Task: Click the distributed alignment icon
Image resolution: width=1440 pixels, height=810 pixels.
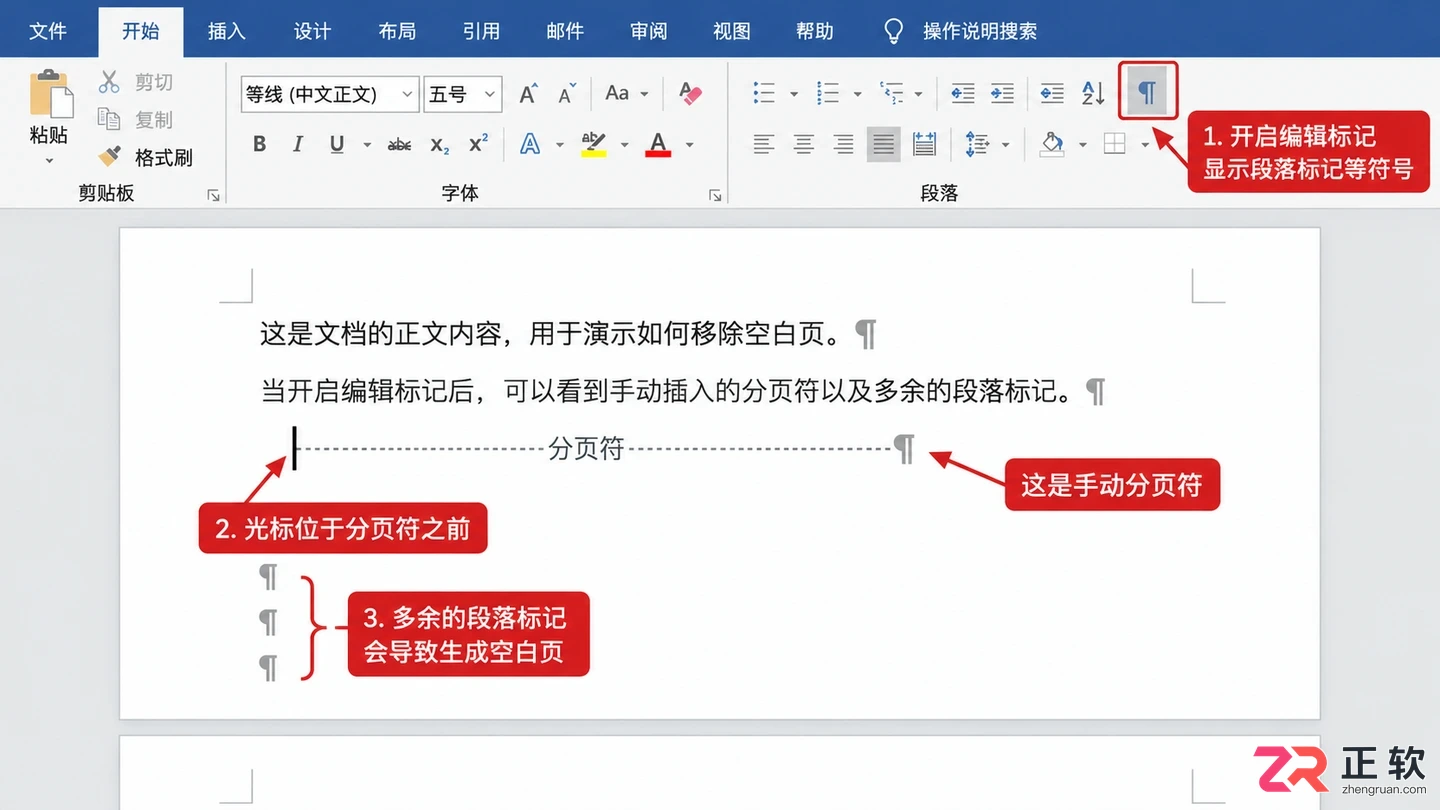Action: pyautogui.click(x=924, y=144)
